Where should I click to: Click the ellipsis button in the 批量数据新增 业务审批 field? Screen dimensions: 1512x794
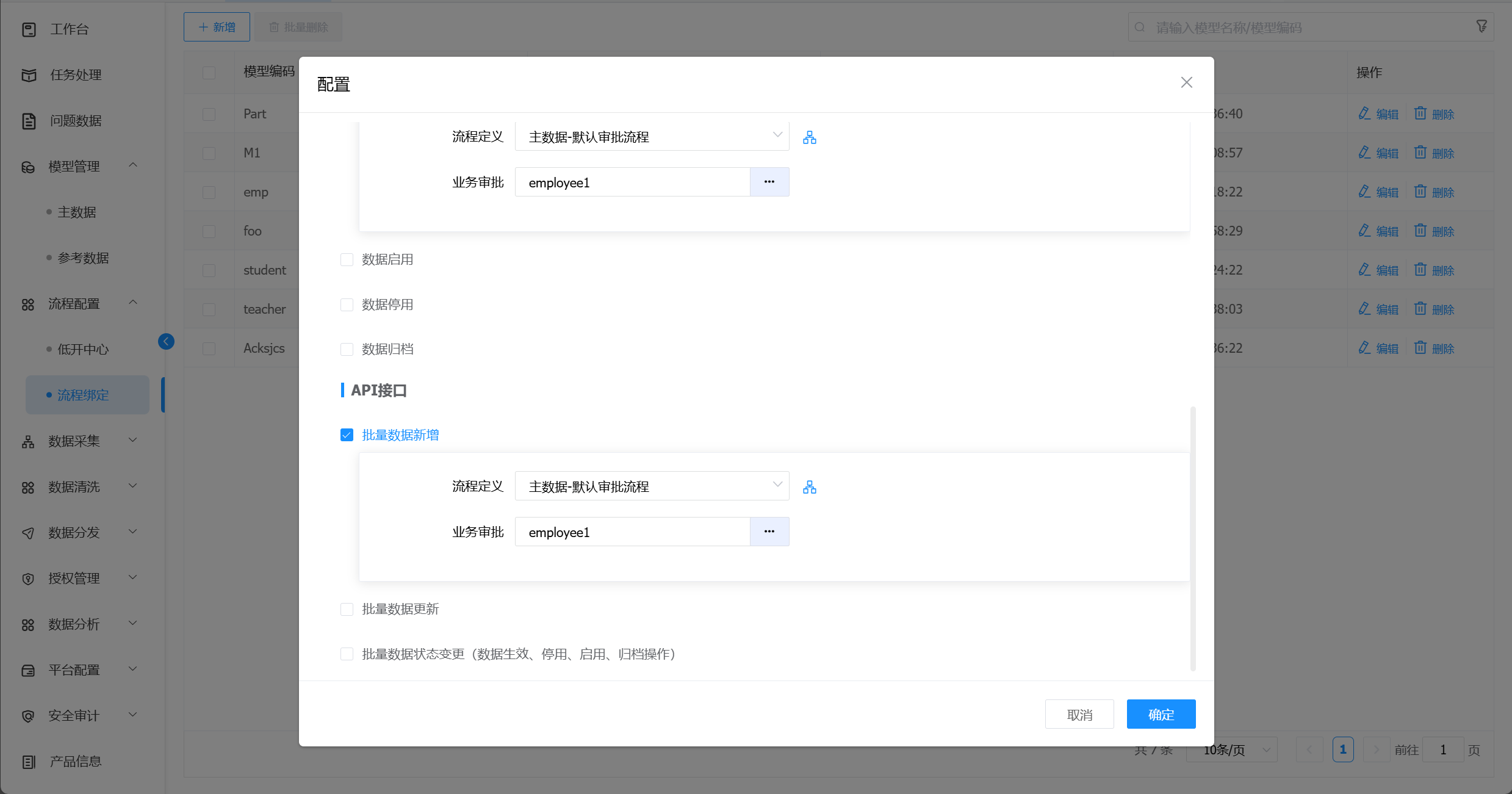769,532
